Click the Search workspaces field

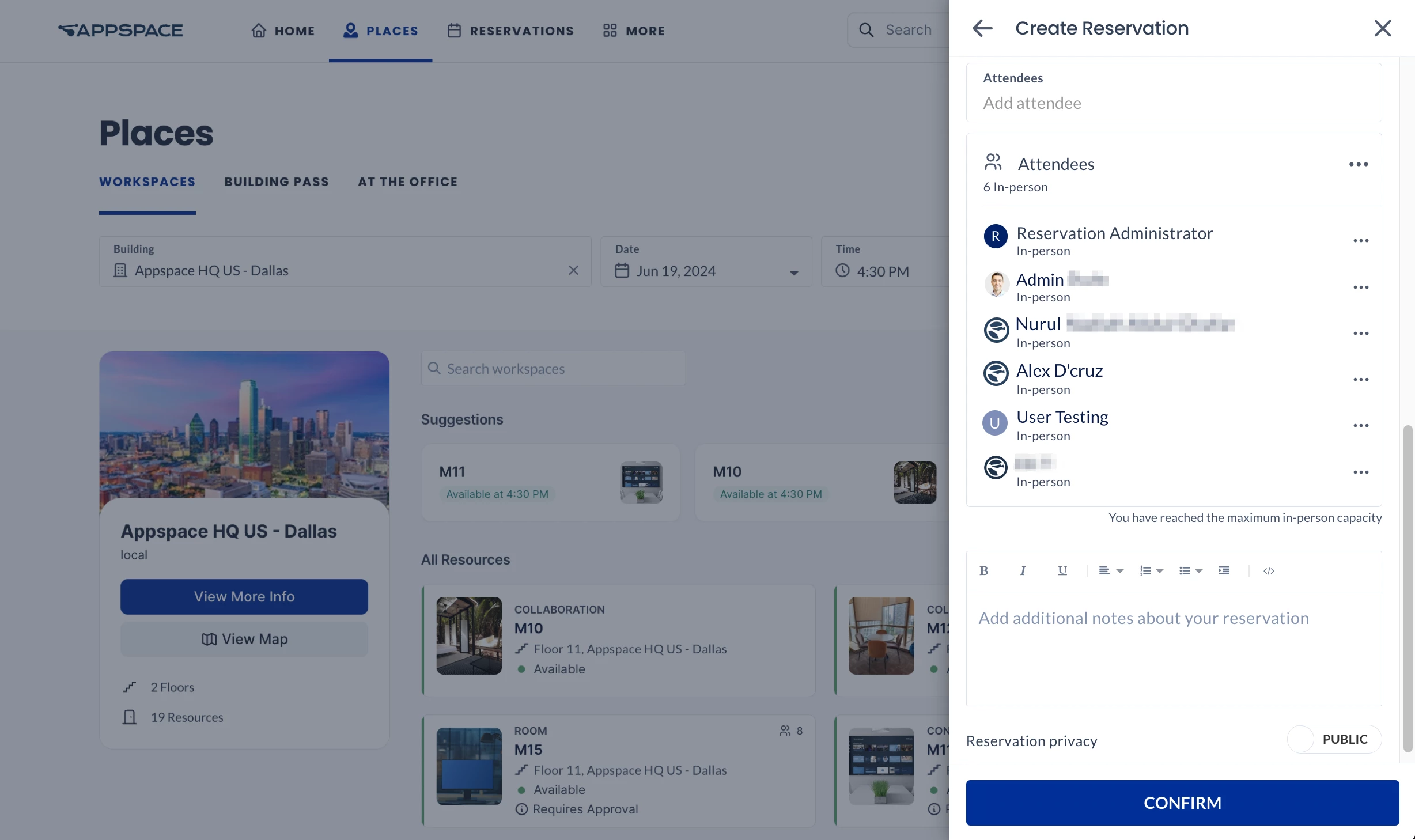(553, 368)
